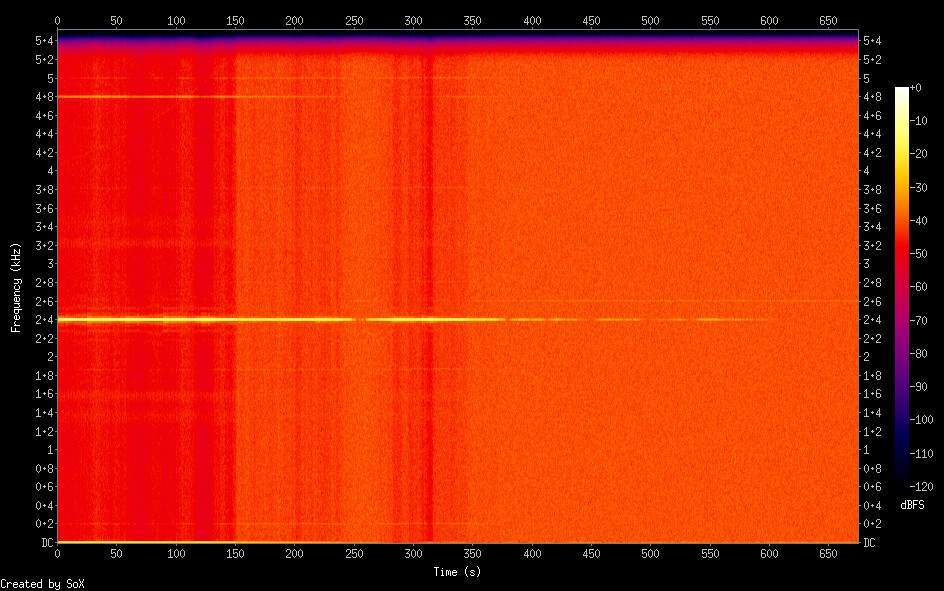Click the "Time (s)" axis label

(458, 571)
